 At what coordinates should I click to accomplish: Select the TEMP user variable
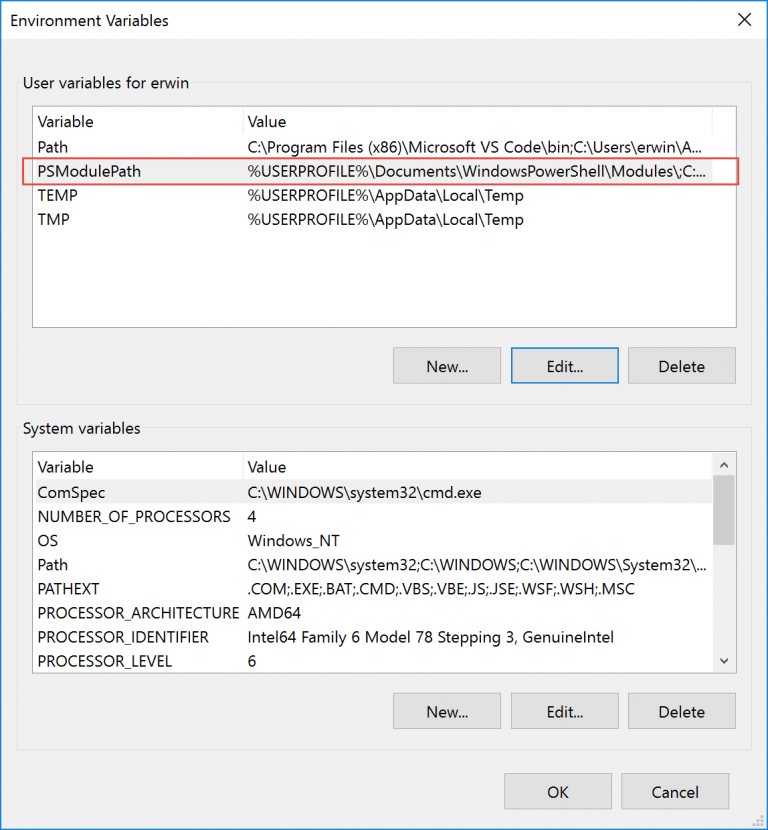pyautogui.click(x=150, y=195)
